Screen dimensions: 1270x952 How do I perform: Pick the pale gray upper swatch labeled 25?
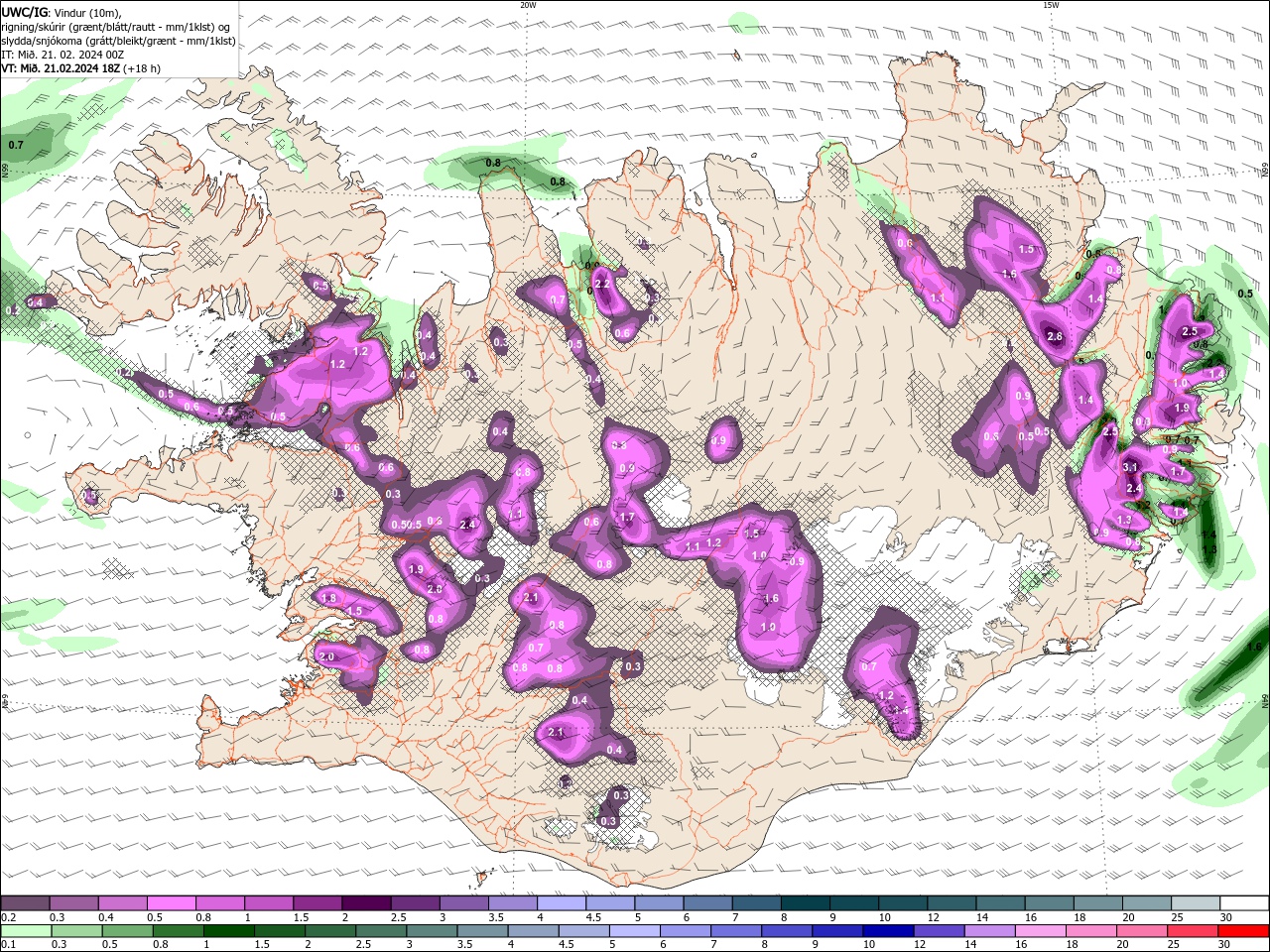pos(1194,903)
